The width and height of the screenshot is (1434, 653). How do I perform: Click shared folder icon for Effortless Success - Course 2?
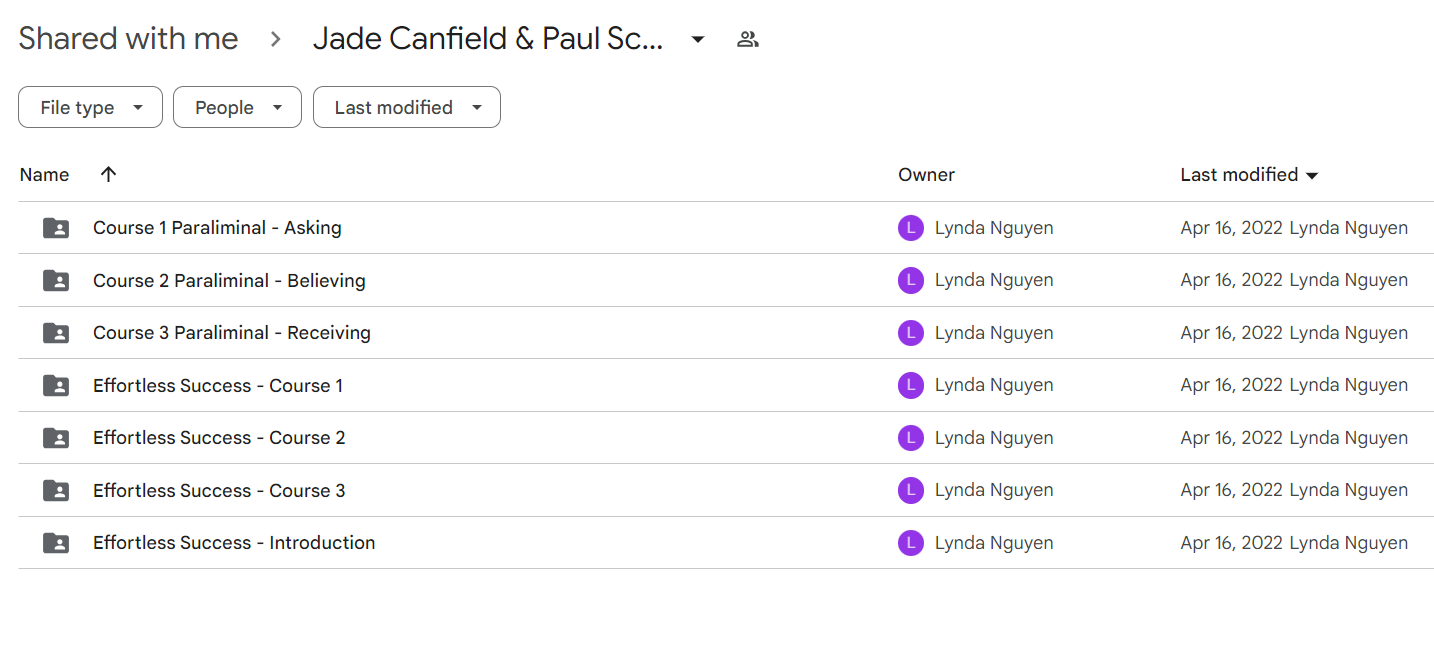(x=56, y=438)
